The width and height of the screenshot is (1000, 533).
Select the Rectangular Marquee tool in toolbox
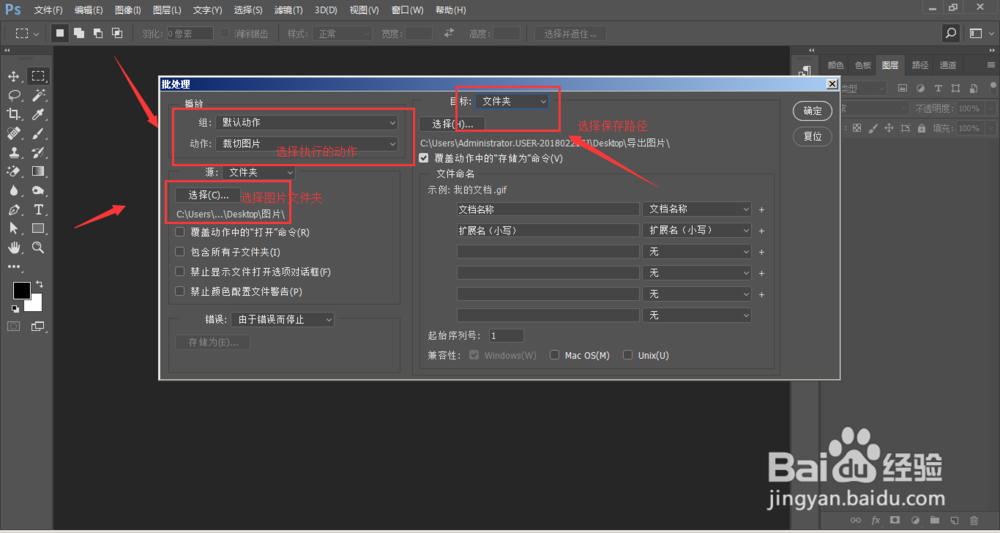coord(38,77)
